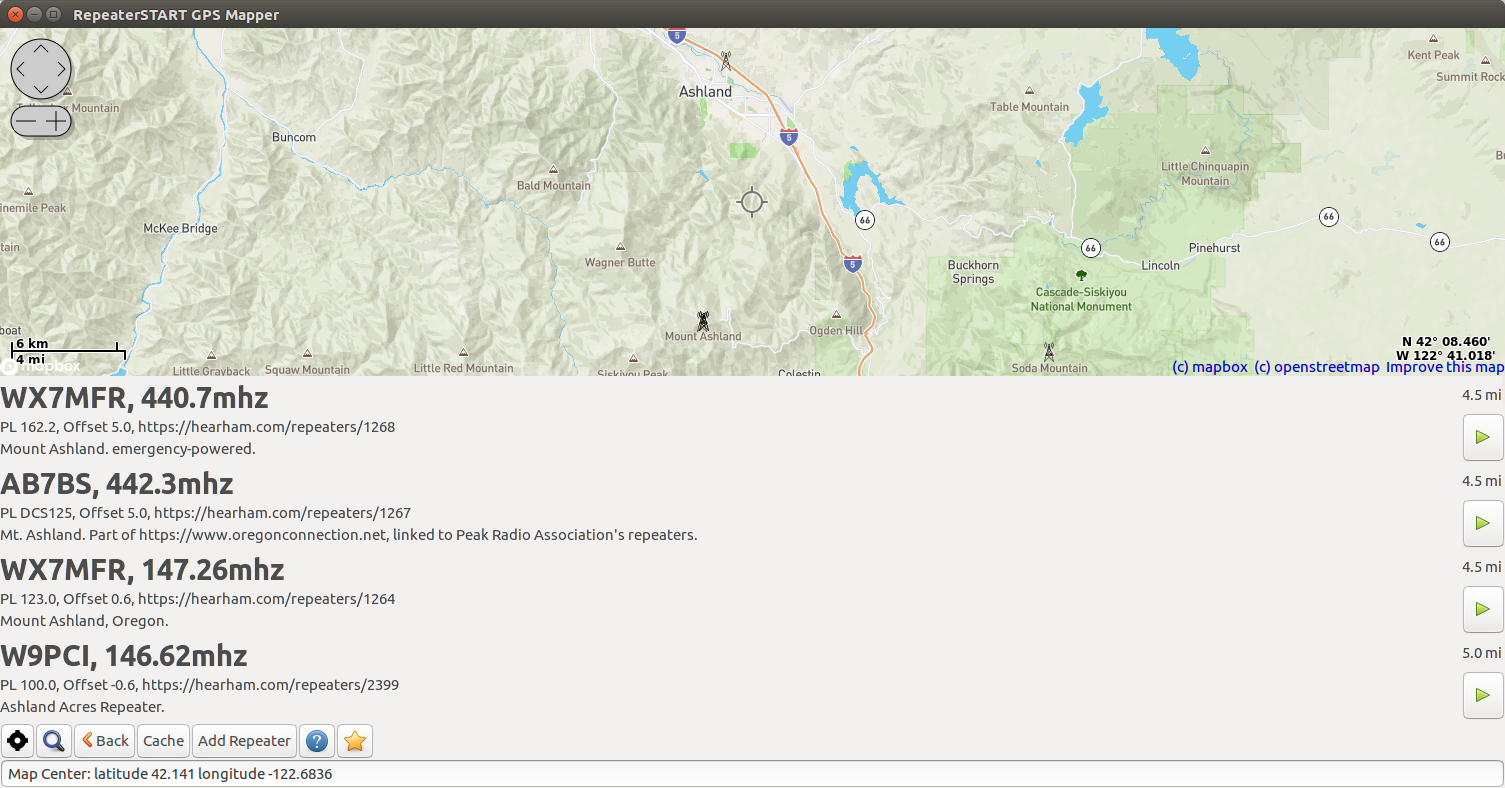Viewport: 1505px width, 788px height.
Task: Play transmission tone for WX7MFR 440.7mhz
Action: click(x=1482, y=437)
